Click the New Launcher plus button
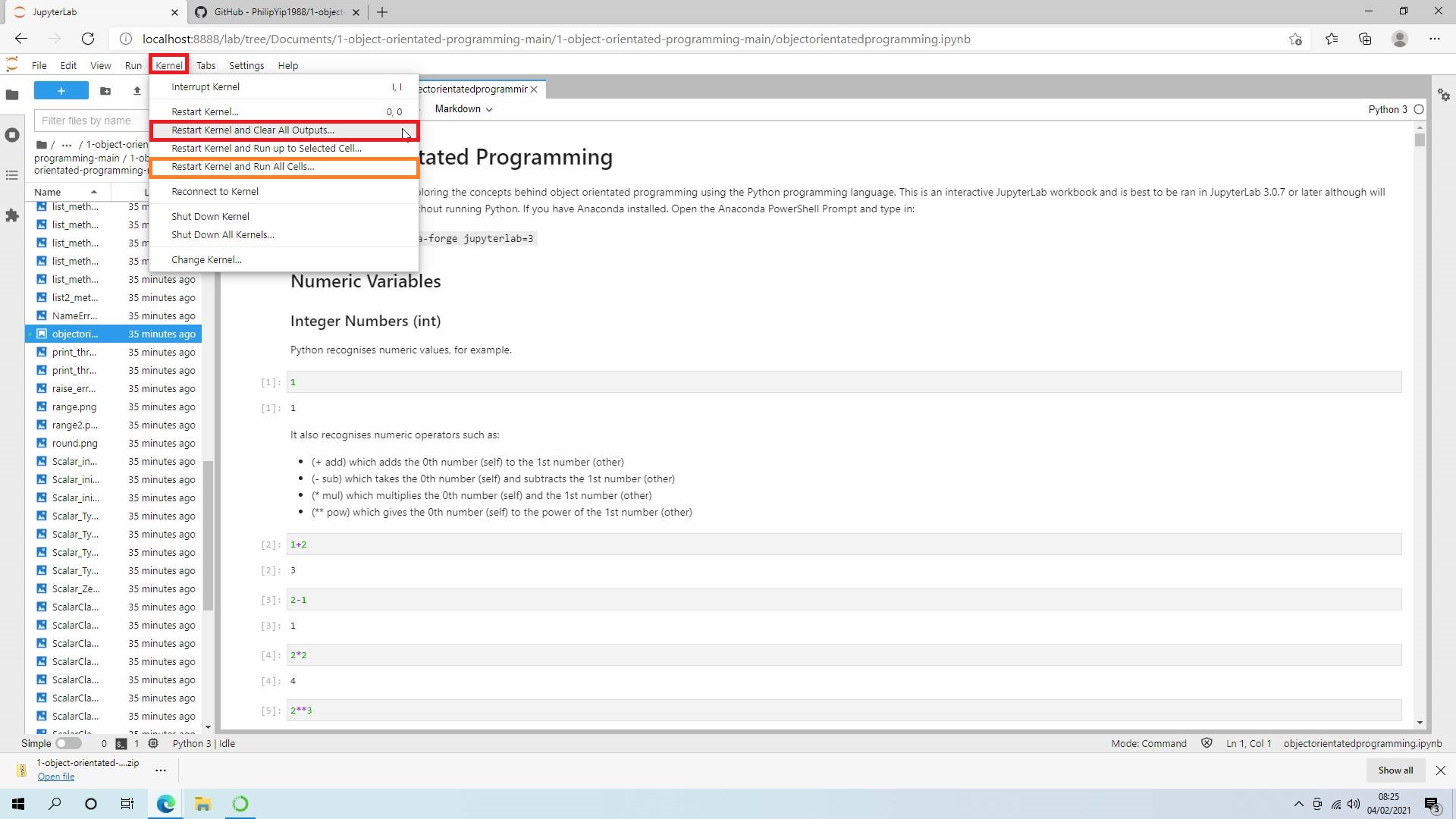The image size is (1456, 819). [61, 91]
